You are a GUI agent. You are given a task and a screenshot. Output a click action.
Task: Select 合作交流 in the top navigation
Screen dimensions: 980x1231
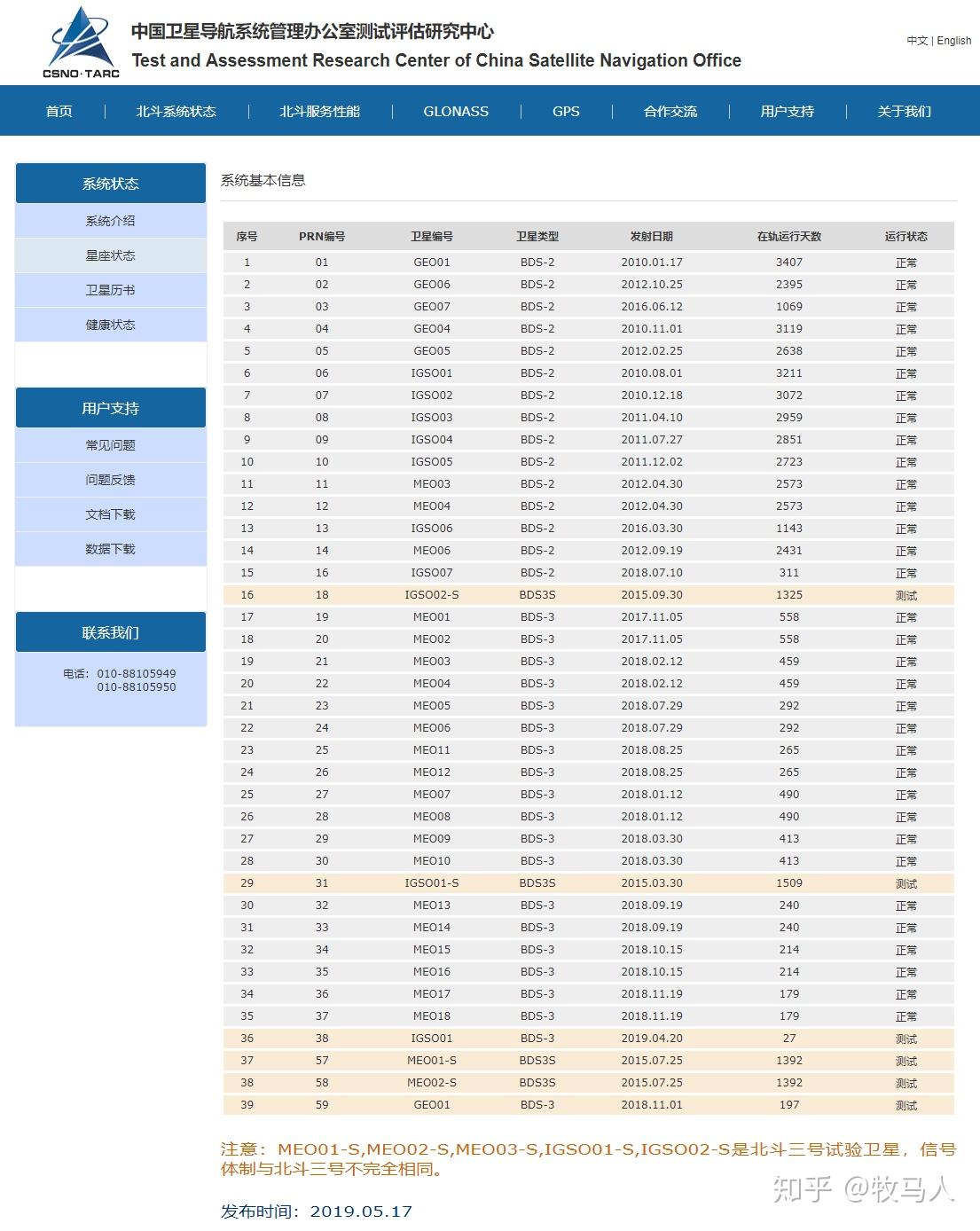670,112
